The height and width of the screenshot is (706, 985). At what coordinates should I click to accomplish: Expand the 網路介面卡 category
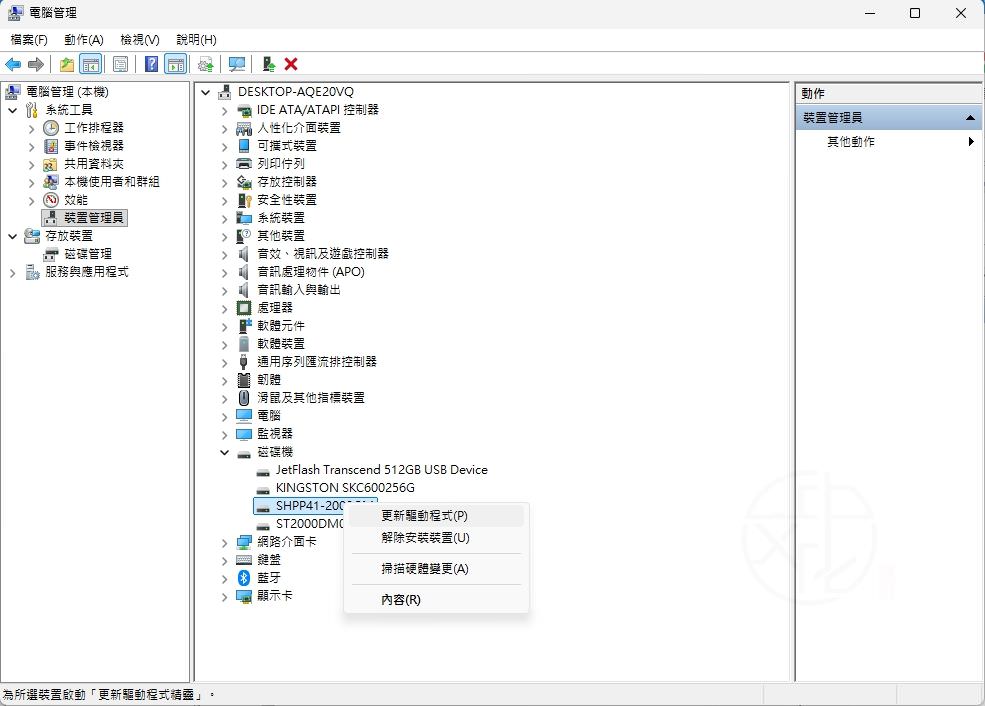pos(224,542)
